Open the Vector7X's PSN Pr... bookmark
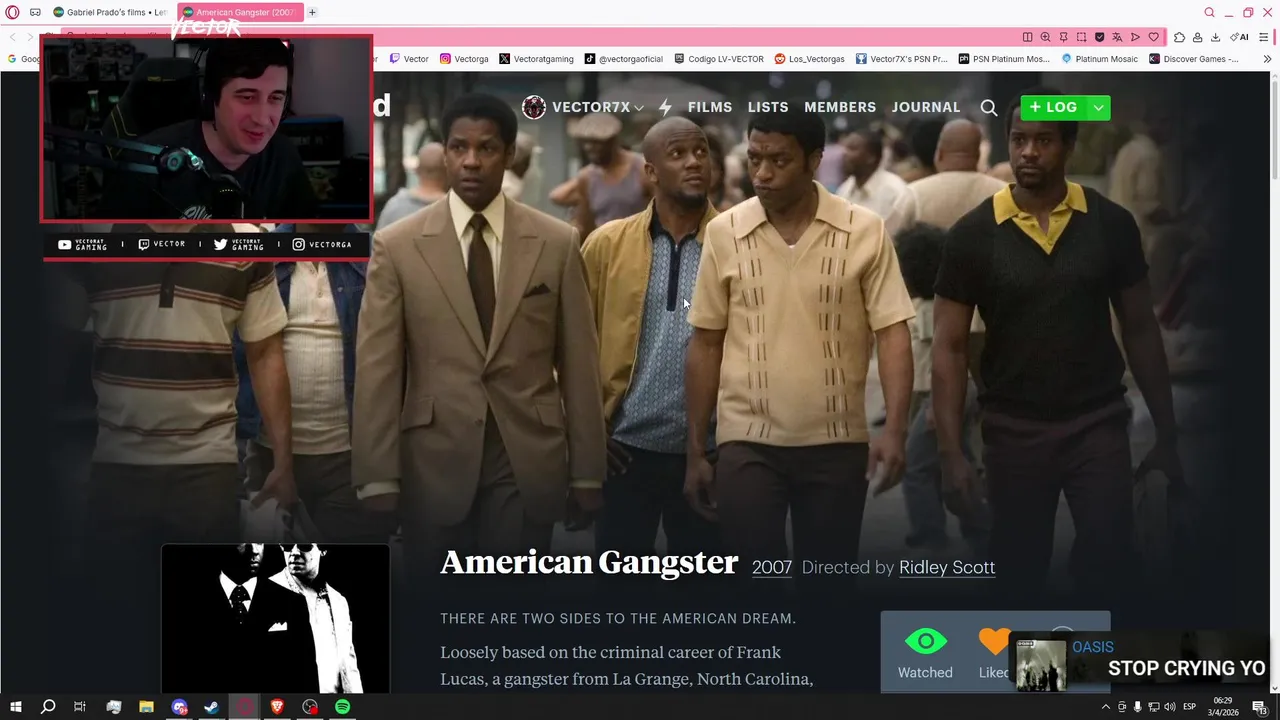1280x720 pixels. tap(901, 59)
